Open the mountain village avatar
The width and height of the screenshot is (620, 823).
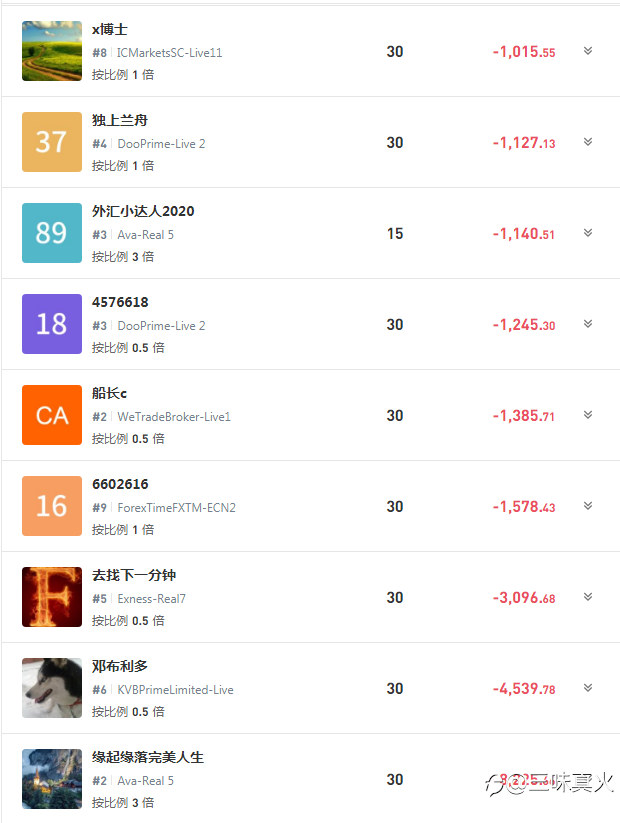coord(52,779)
